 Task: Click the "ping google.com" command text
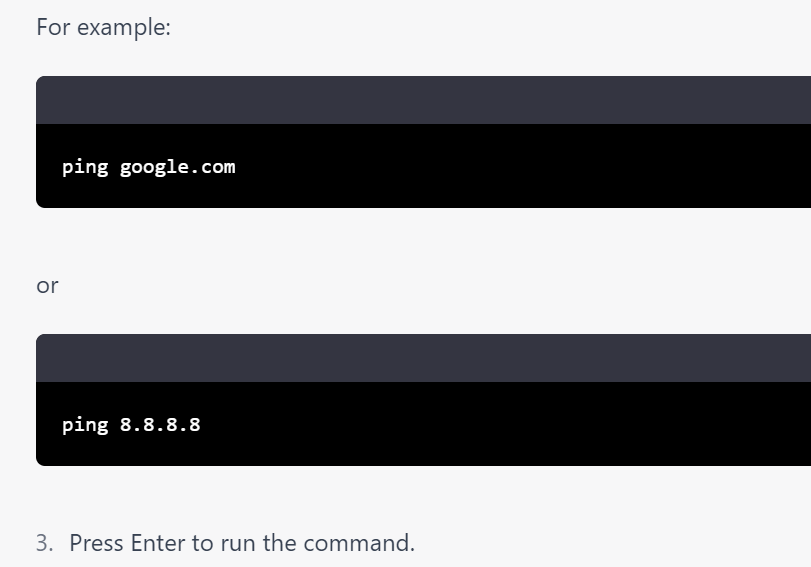[x=148, y=167]
